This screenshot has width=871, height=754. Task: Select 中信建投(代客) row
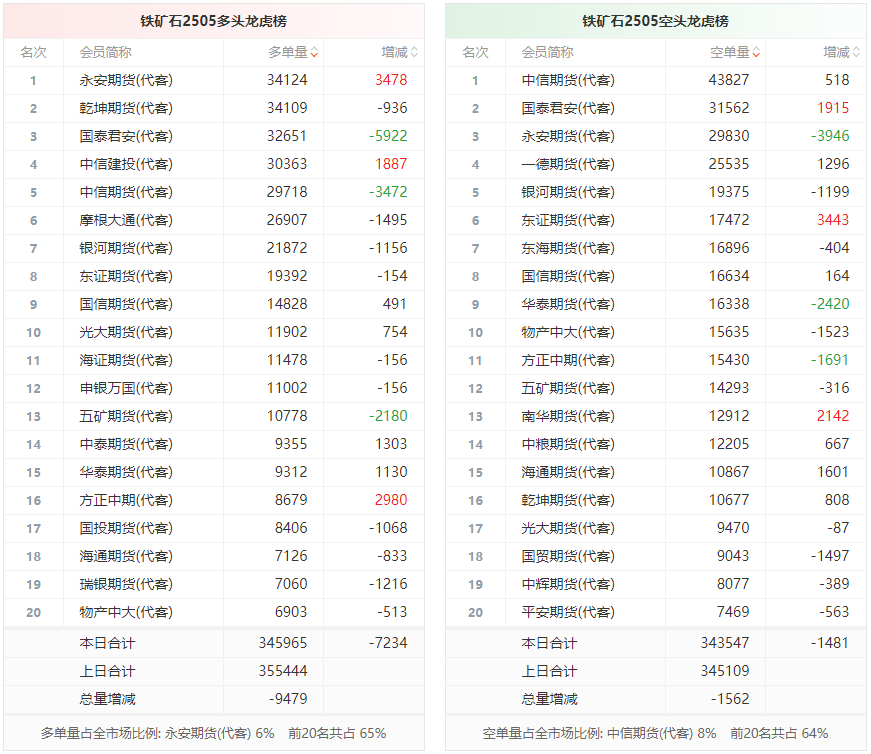(x=214, y=164)
